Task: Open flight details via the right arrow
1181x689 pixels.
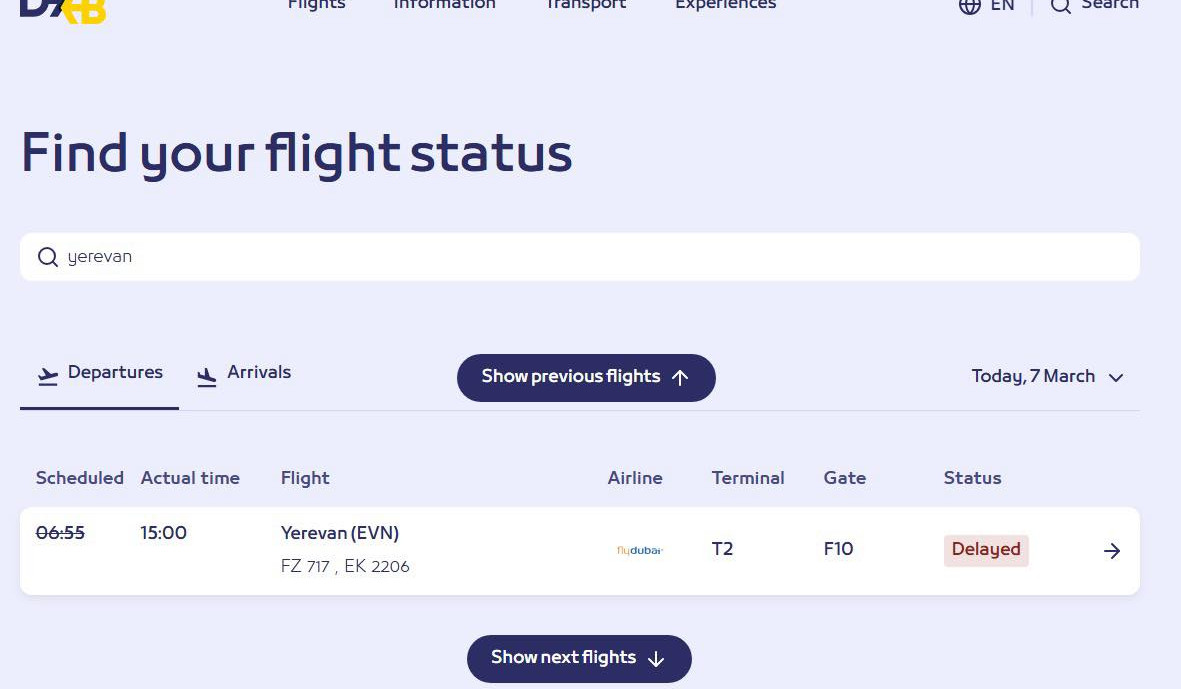Action: [x=1112, y=550]
